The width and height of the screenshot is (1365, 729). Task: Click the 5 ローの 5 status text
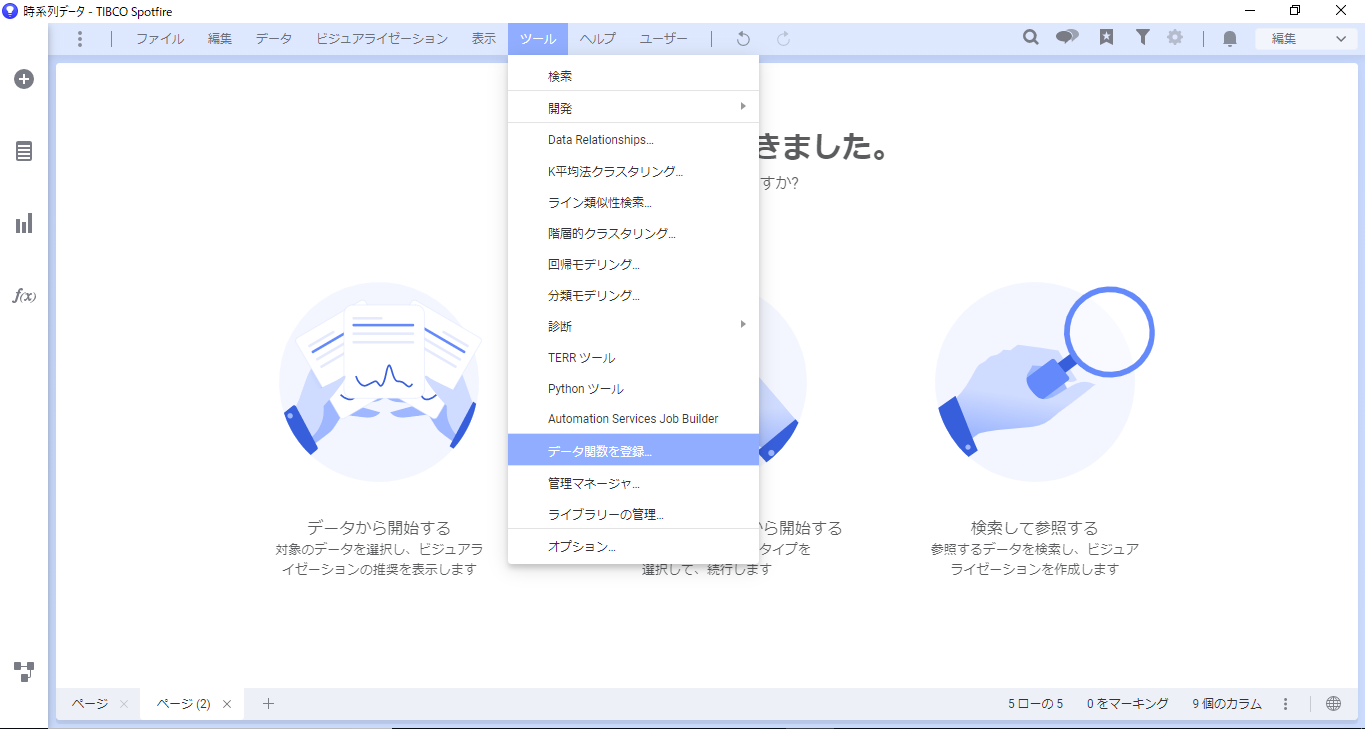(1035, 704)
